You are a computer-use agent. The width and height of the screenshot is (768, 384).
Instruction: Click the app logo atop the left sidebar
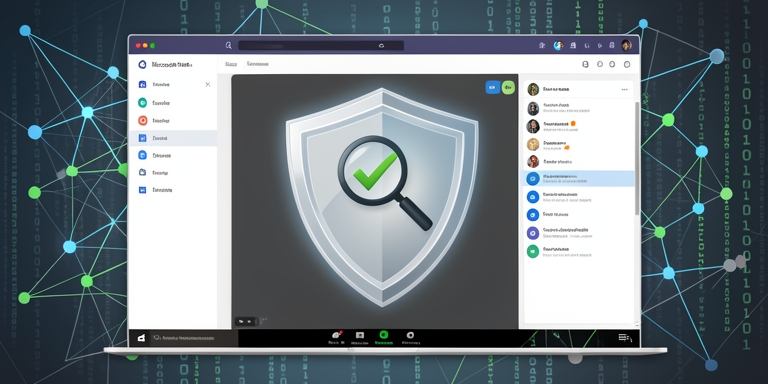coord(143,64)
